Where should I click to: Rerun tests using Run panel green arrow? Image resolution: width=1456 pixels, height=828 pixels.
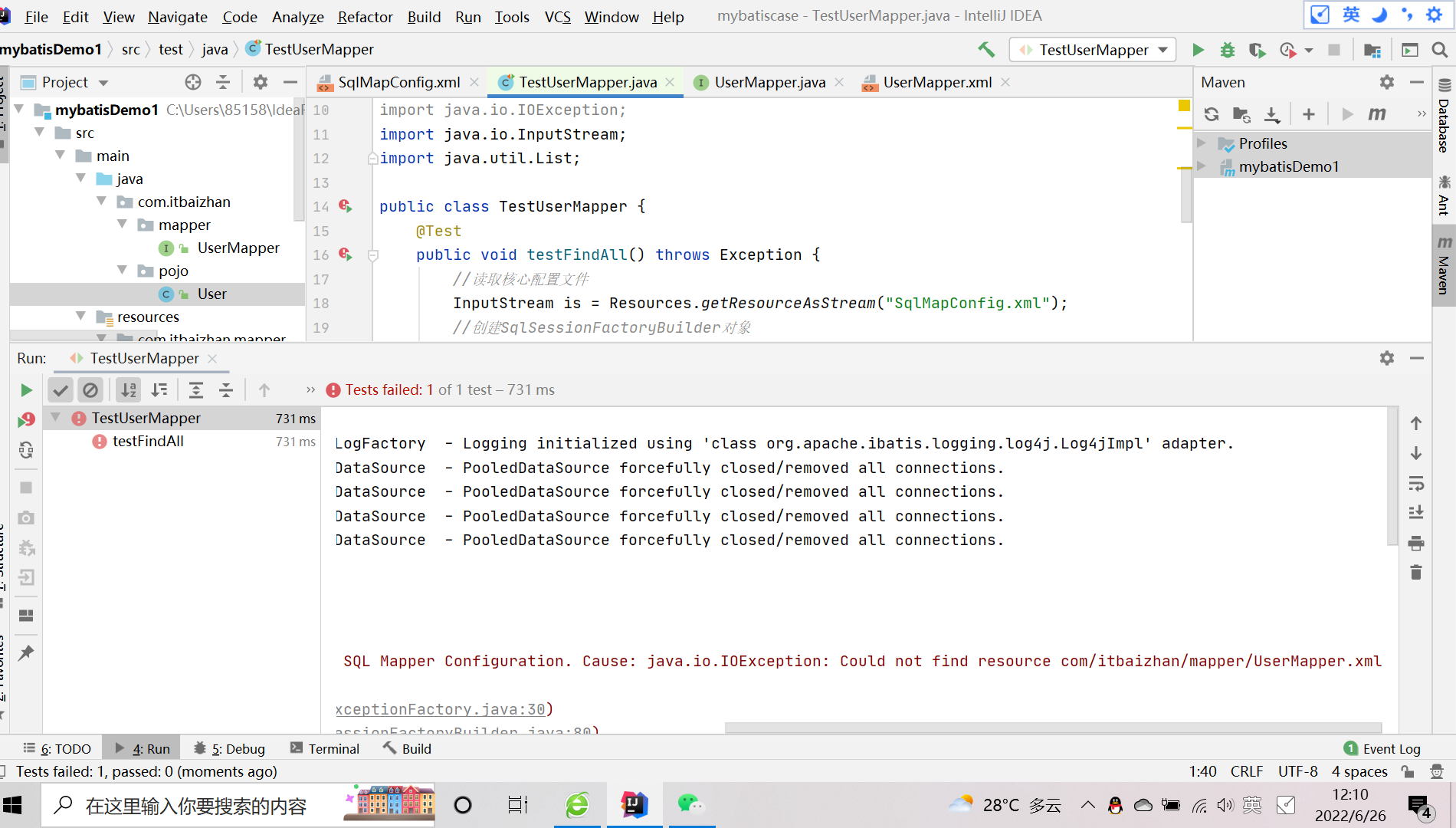(26, 390)
